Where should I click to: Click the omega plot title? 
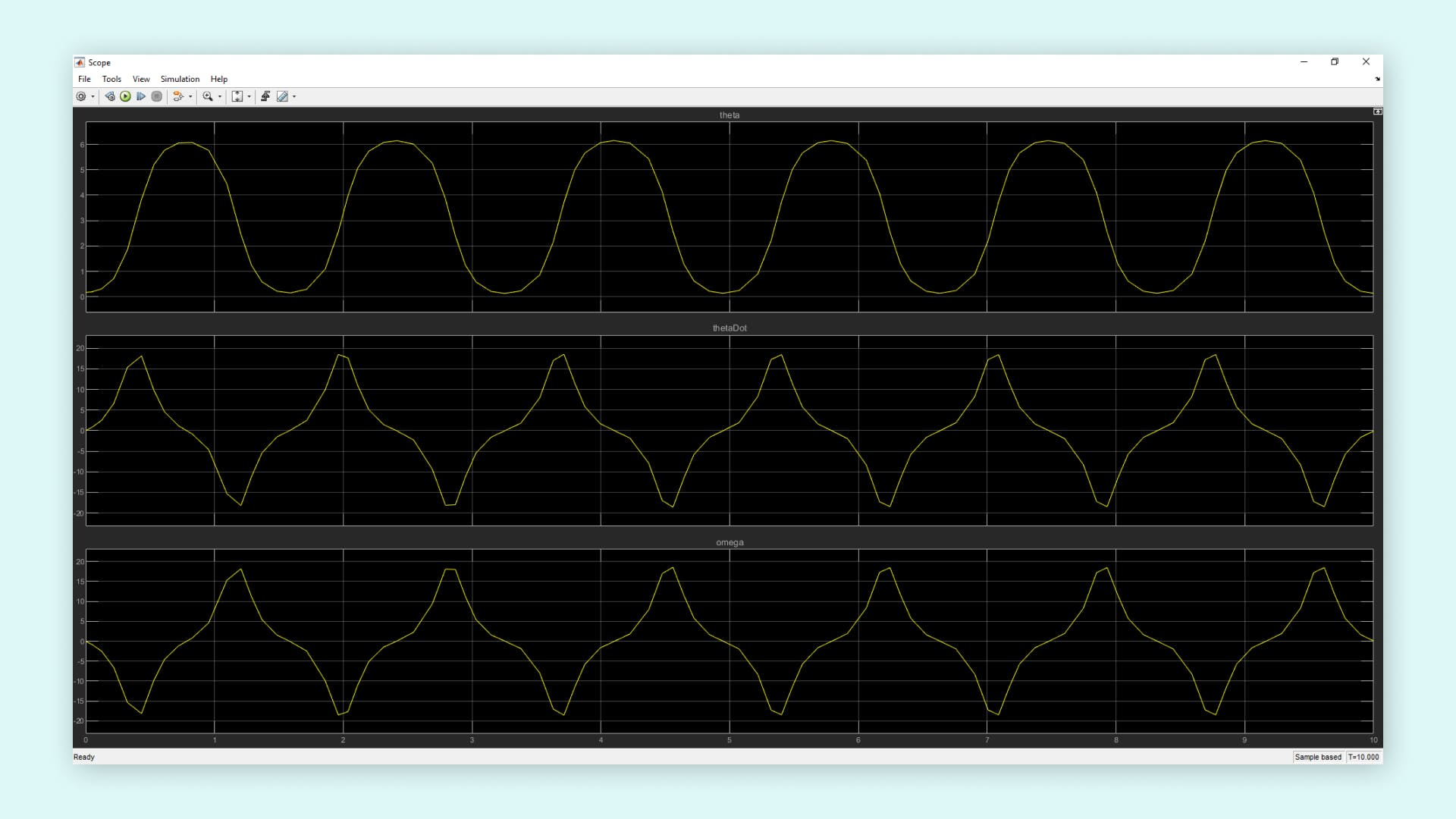click(x=730, y=542)
